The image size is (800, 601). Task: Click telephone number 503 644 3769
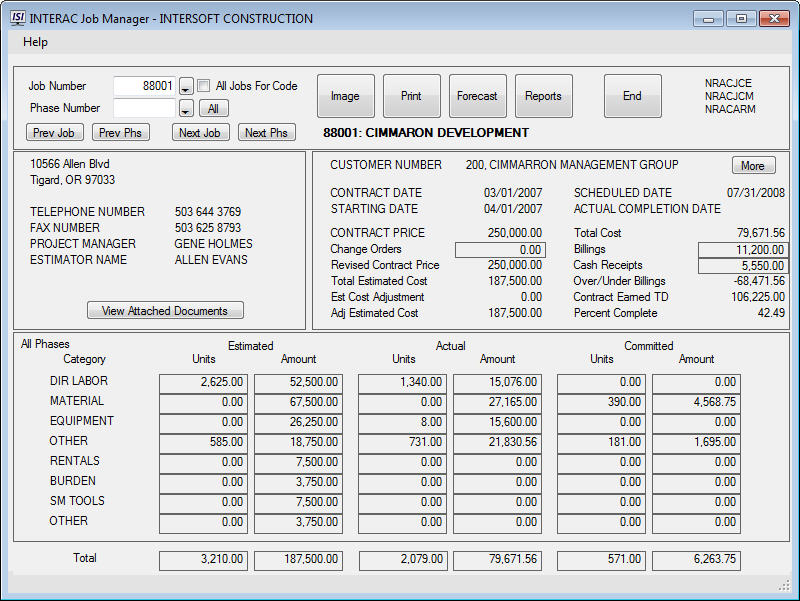coord(208,212)
